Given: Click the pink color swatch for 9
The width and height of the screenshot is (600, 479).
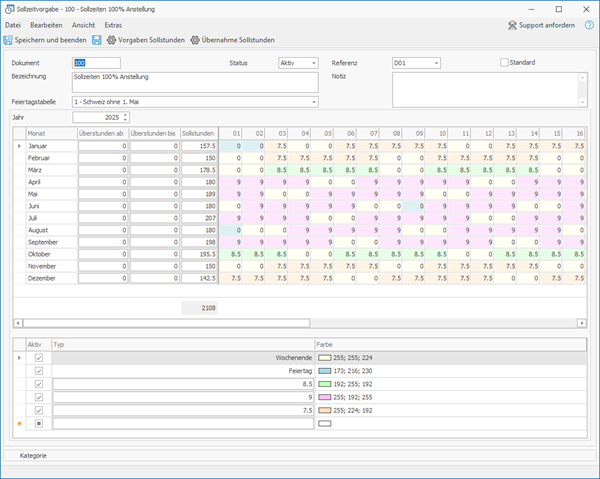Looking at the screenshot, I should (324, 397).
